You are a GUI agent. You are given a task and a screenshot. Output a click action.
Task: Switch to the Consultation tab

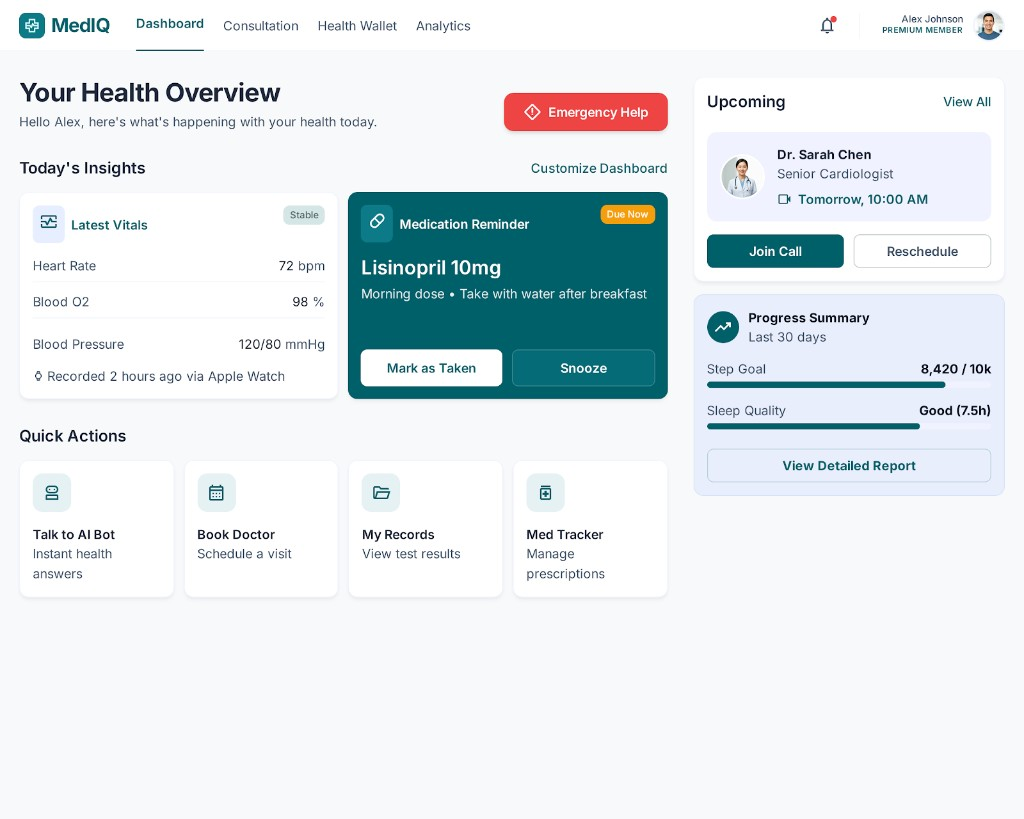[261, 26]
